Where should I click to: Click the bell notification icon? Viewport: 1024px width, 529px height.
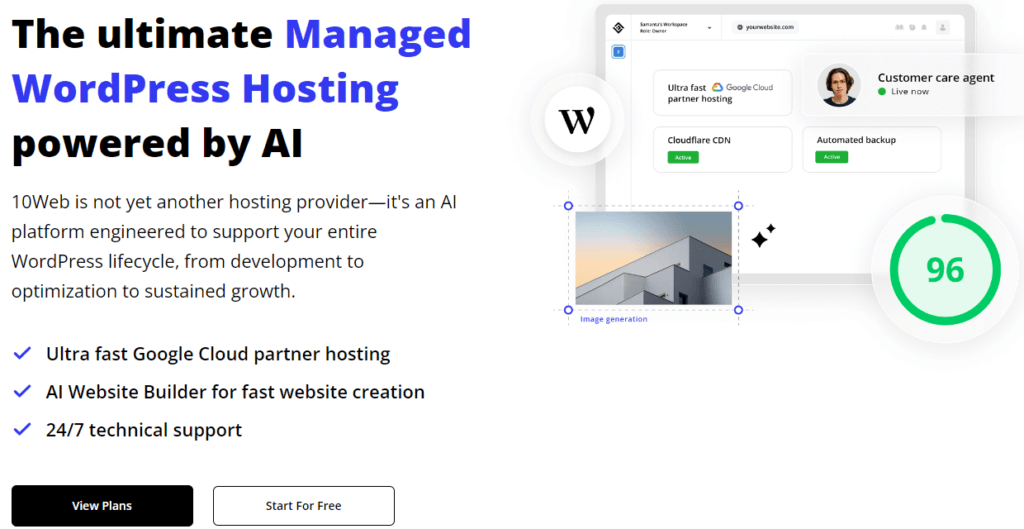pos(923,27)
